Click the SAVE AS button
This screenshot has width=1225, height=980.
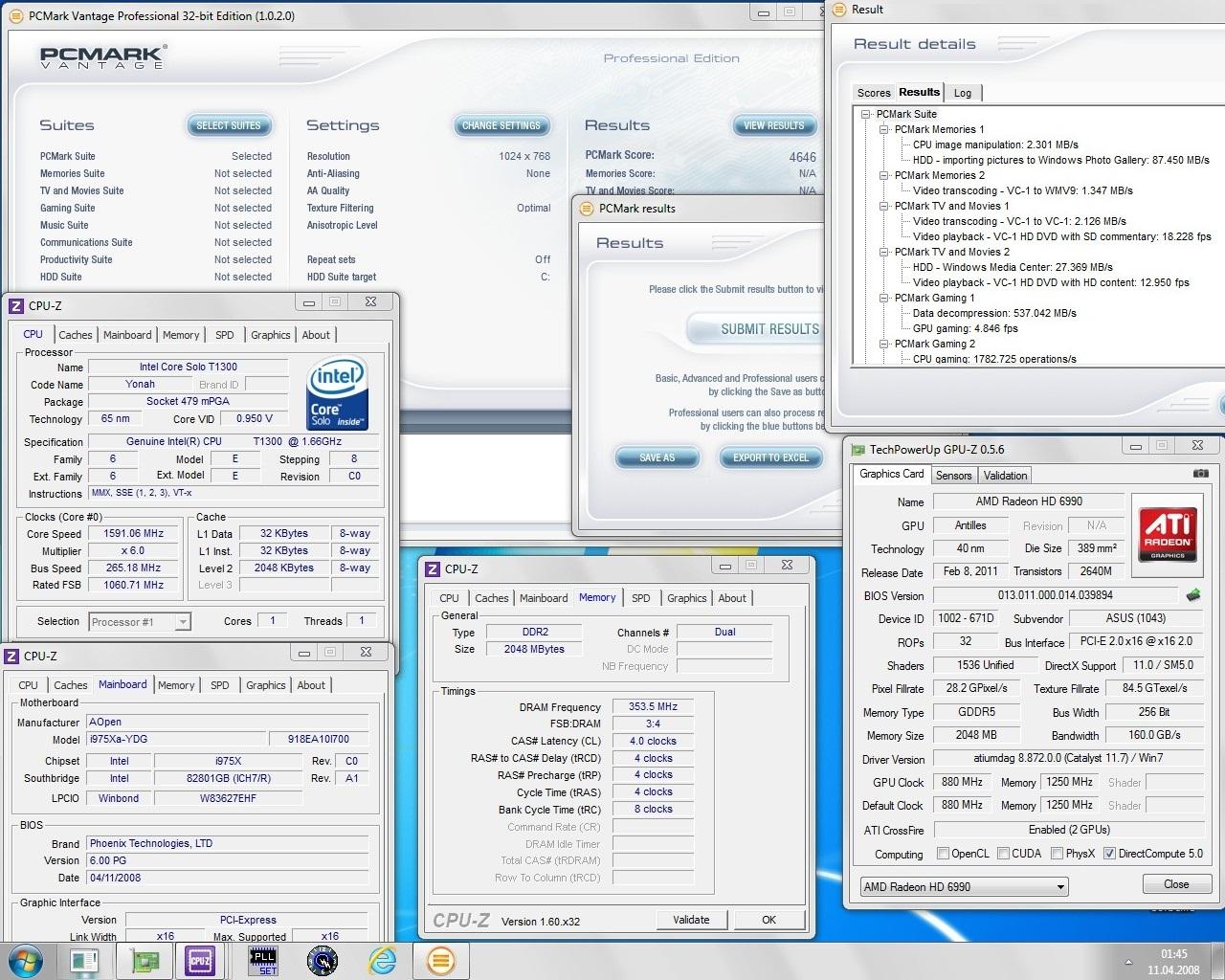(657, 457)
